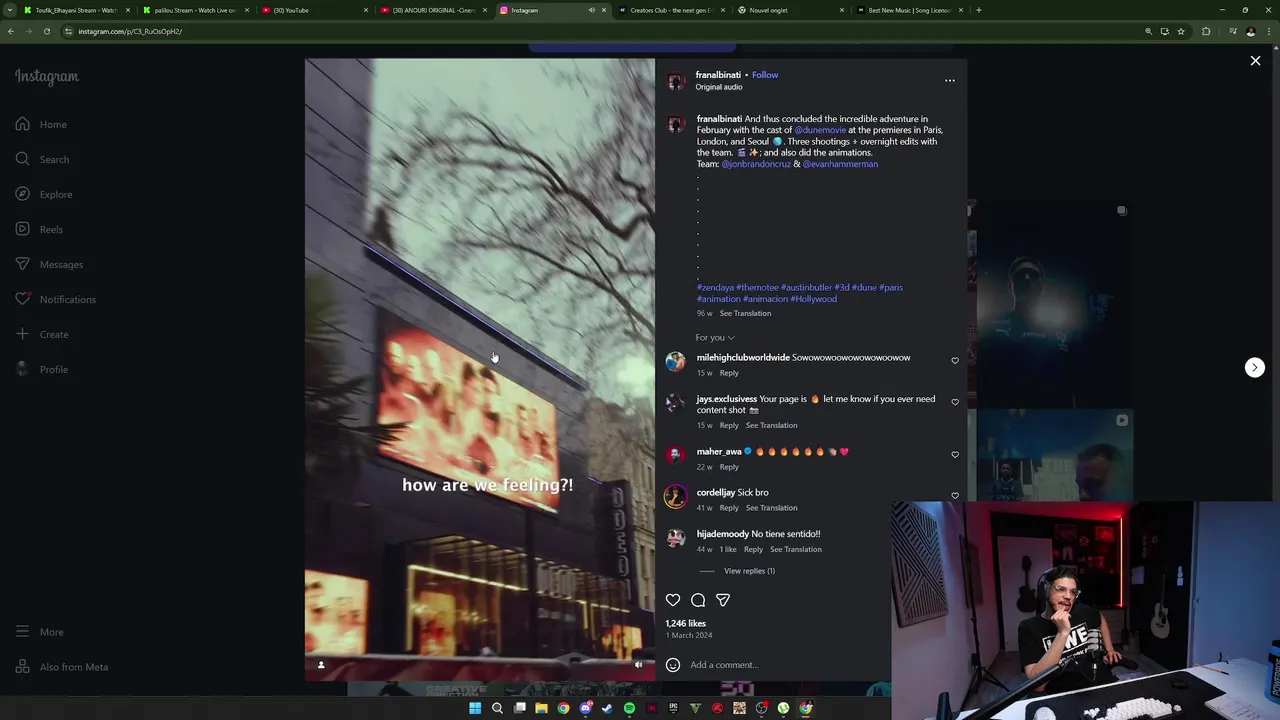The width and height of the screenshot is (1280, 720).
Task: See Translation of the post caption
Action: click(745, 314)
